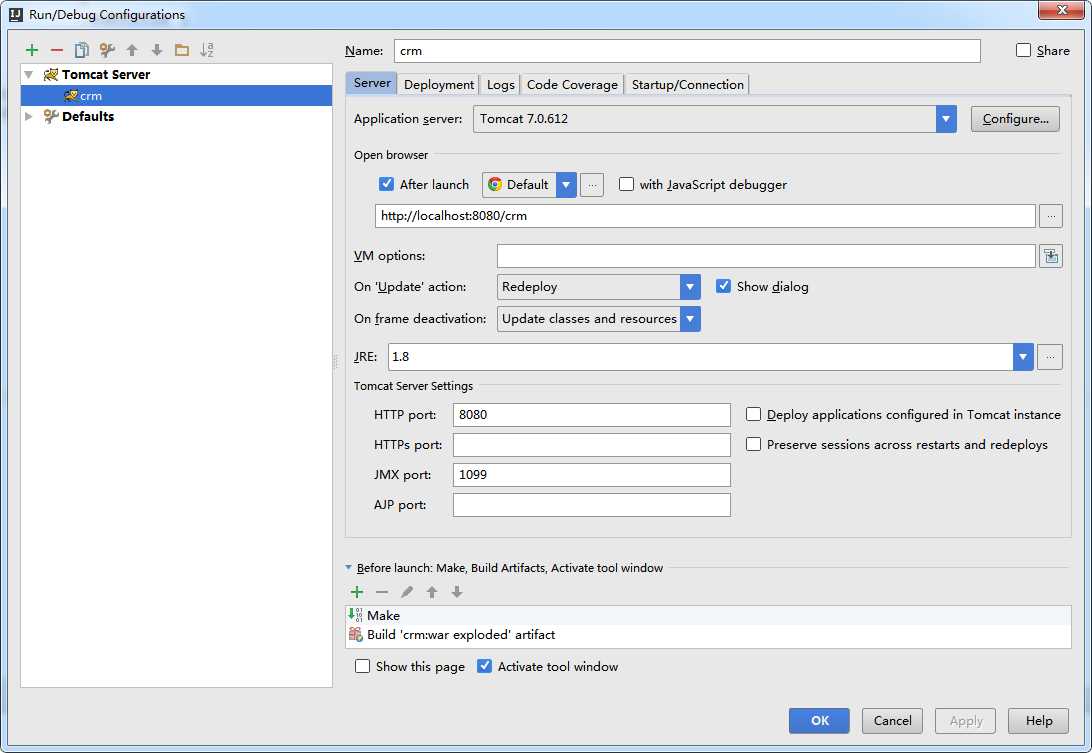The width and height of the screenshot is (1092, 753).
Task: Switch to the Deployment tab
Action: [439, 84]
